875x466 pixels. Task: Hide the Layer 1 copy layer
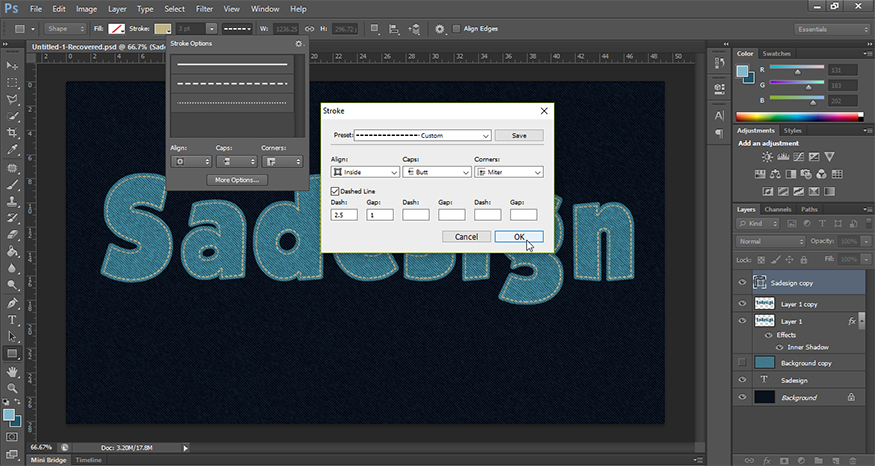742,304
